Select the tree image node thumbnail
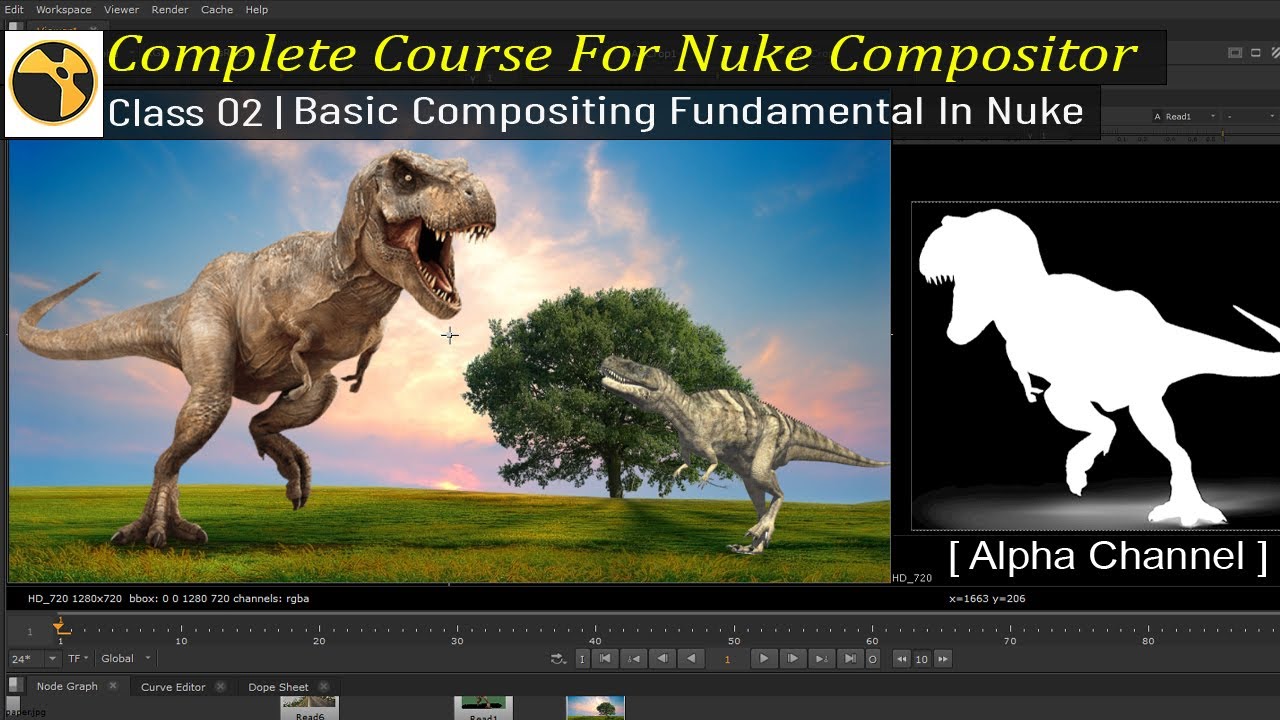This screenshot has height=720, width=1280. click(596, 708)
